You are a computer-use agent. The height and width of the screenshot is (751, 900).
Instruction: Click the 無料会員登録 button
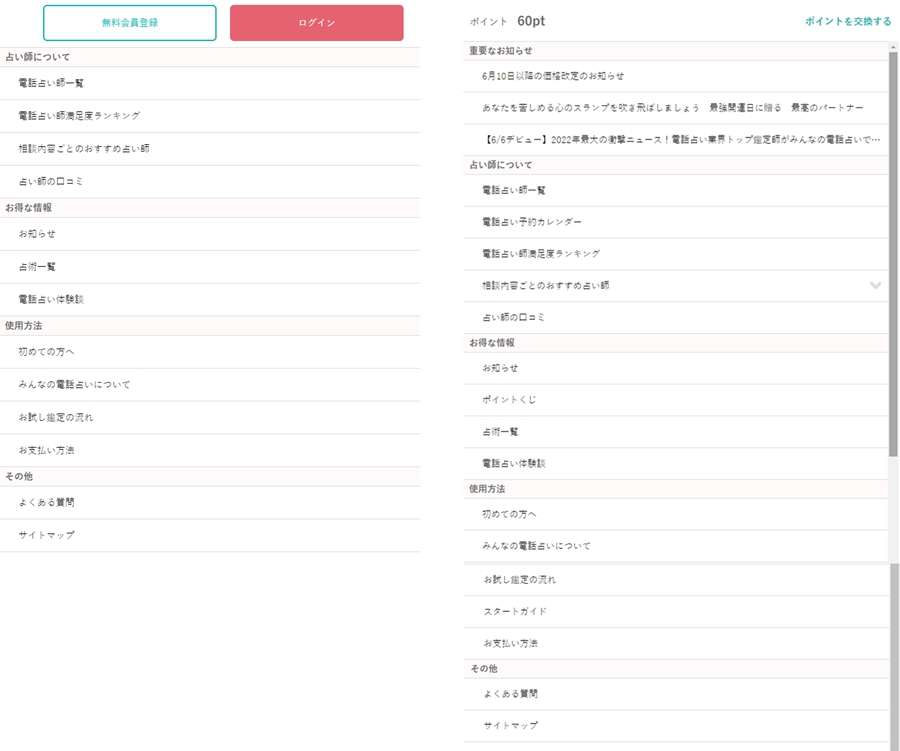[129, 22]
